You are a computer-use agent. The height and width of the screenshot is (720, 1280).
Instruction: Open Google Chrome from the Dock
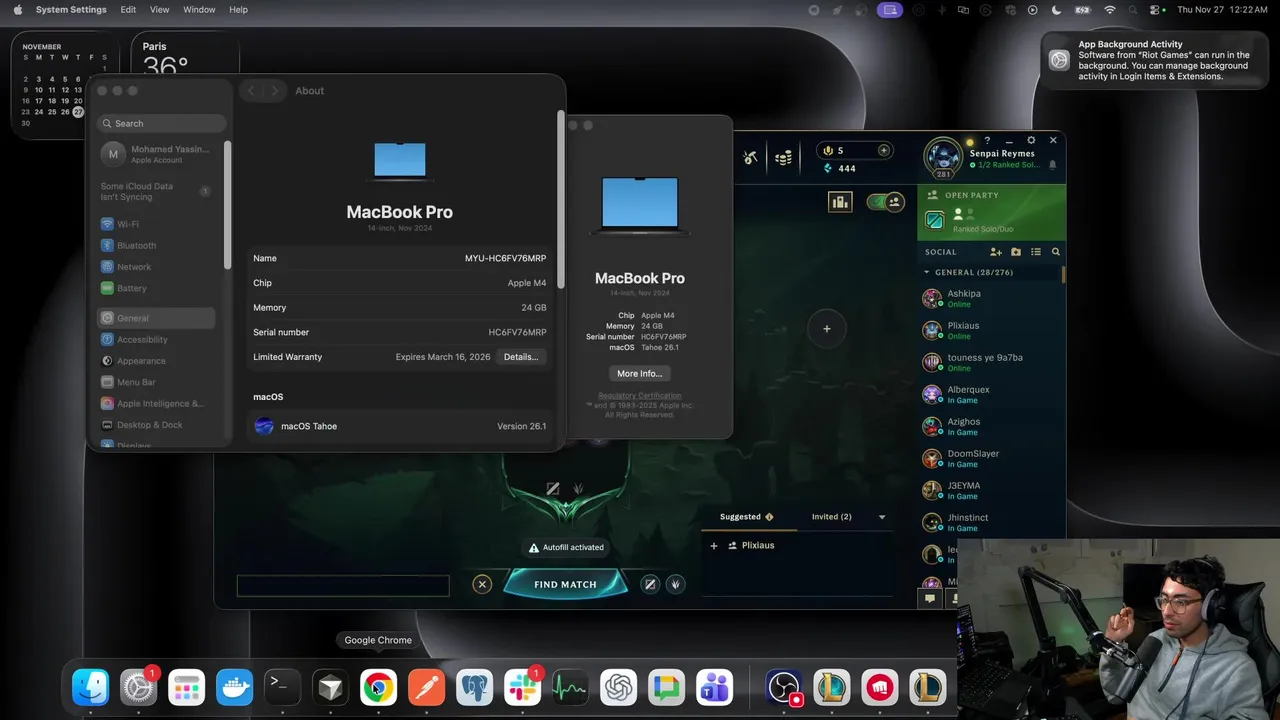[378, 687]
